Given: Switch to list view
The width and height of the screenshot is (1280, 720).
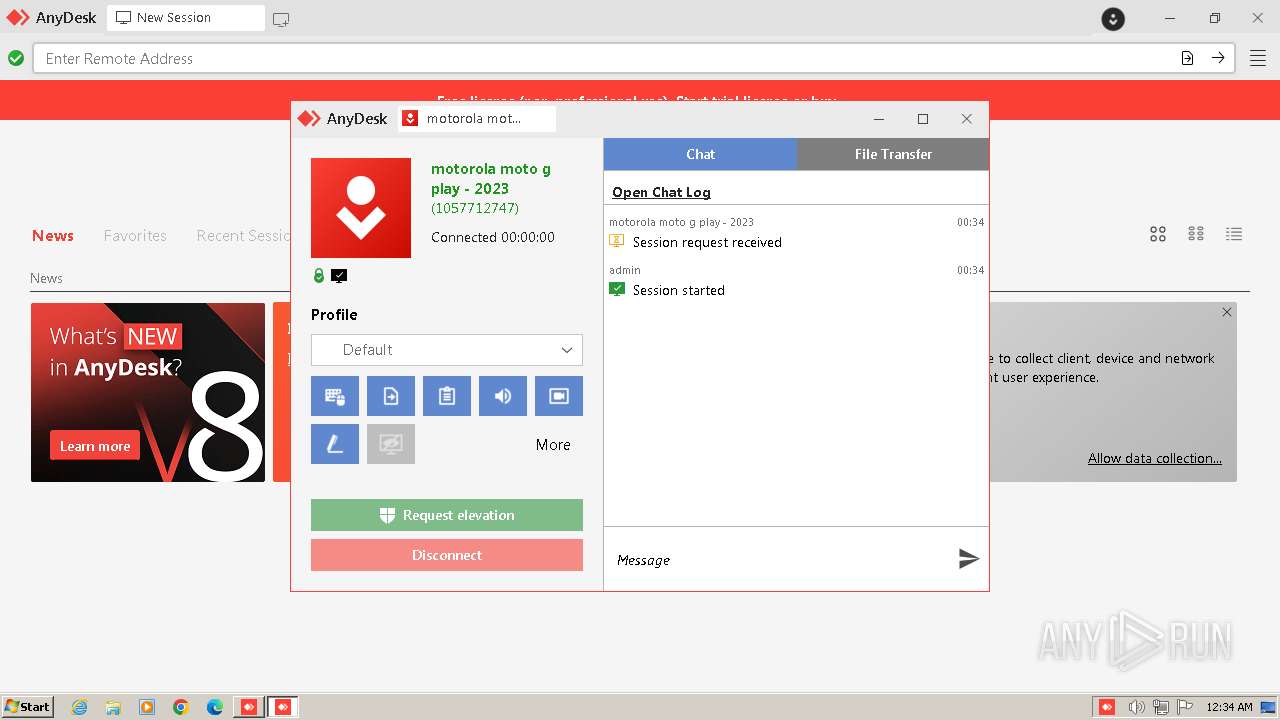Looking at the screenshot, I should (1234, 234).
